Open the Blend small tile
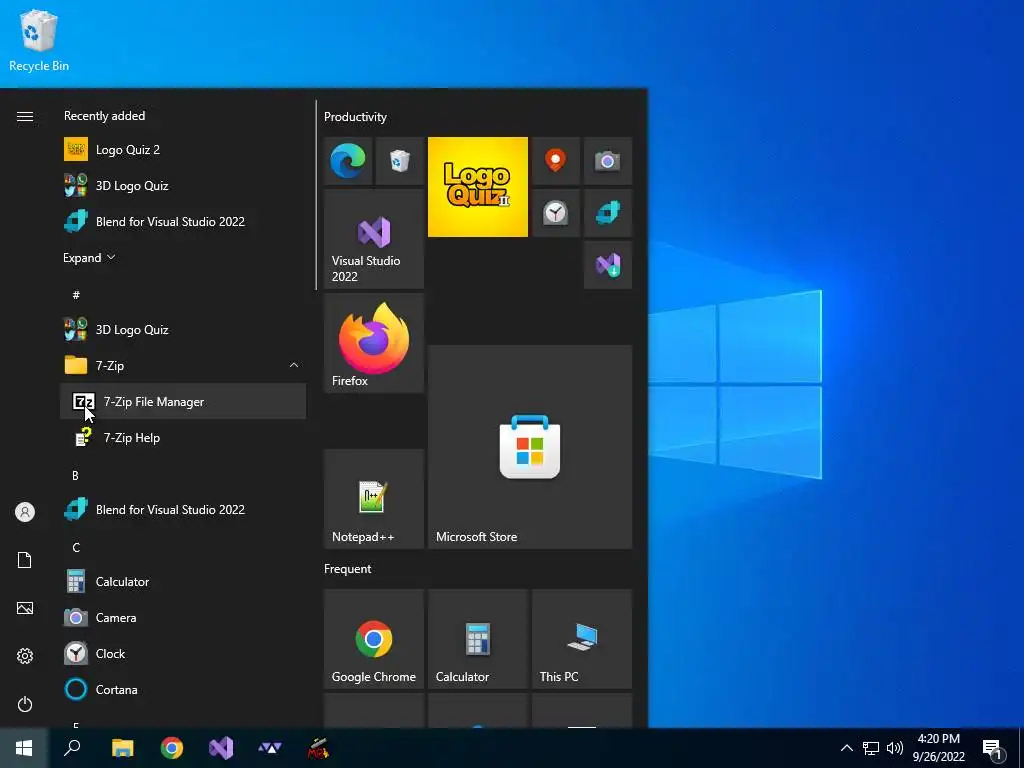The height and width of the screenshot is (768, 1024). click(608, 213)
